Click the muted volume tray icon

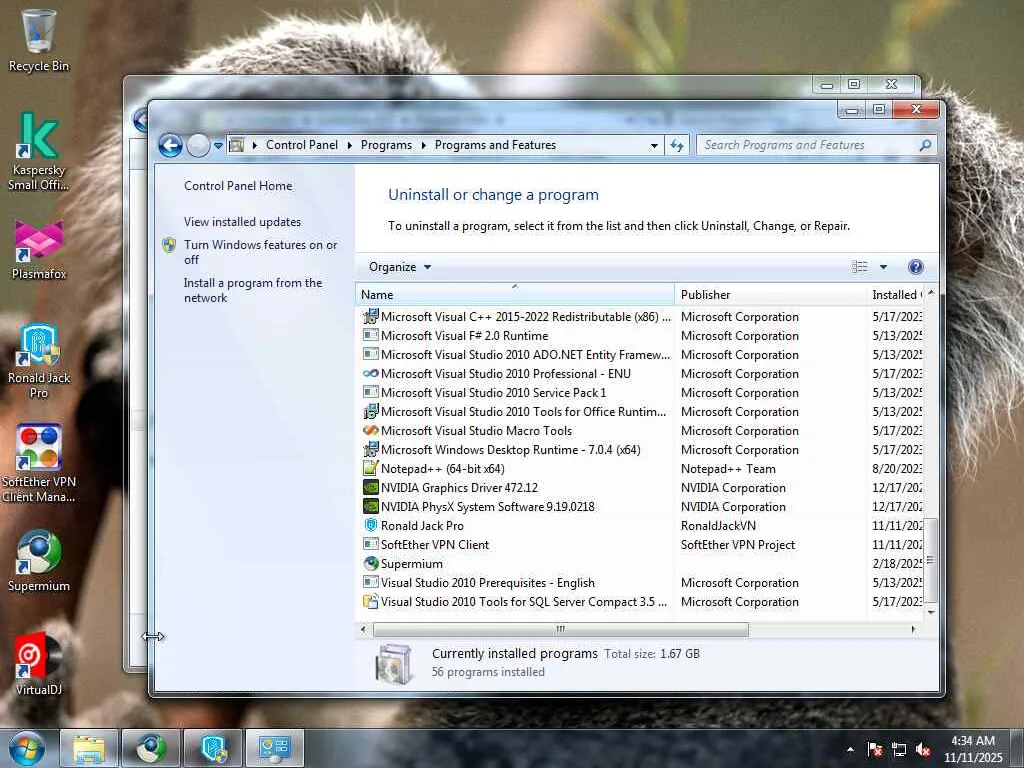point(923,750)
